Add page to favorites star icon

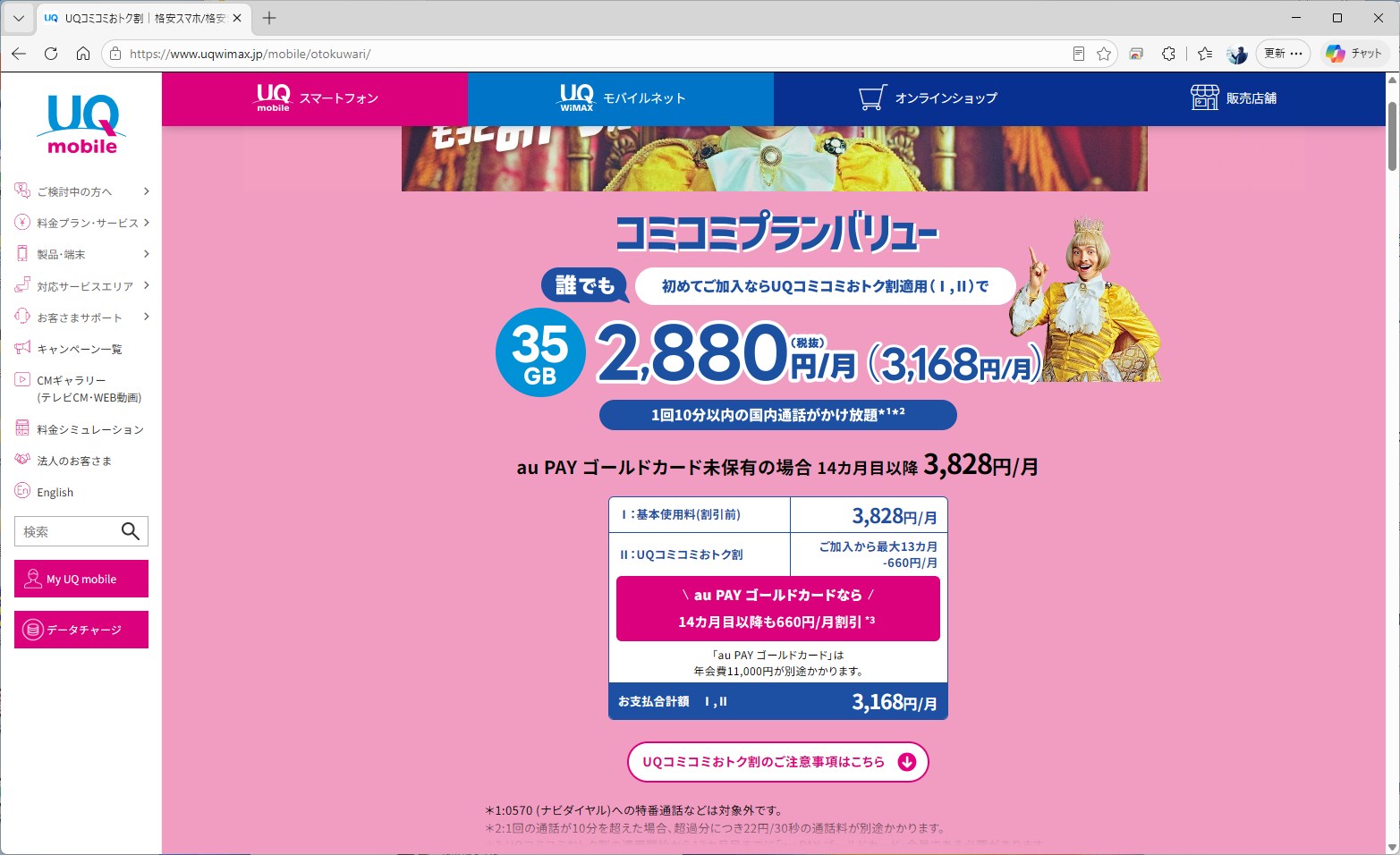coord(1104,54)
